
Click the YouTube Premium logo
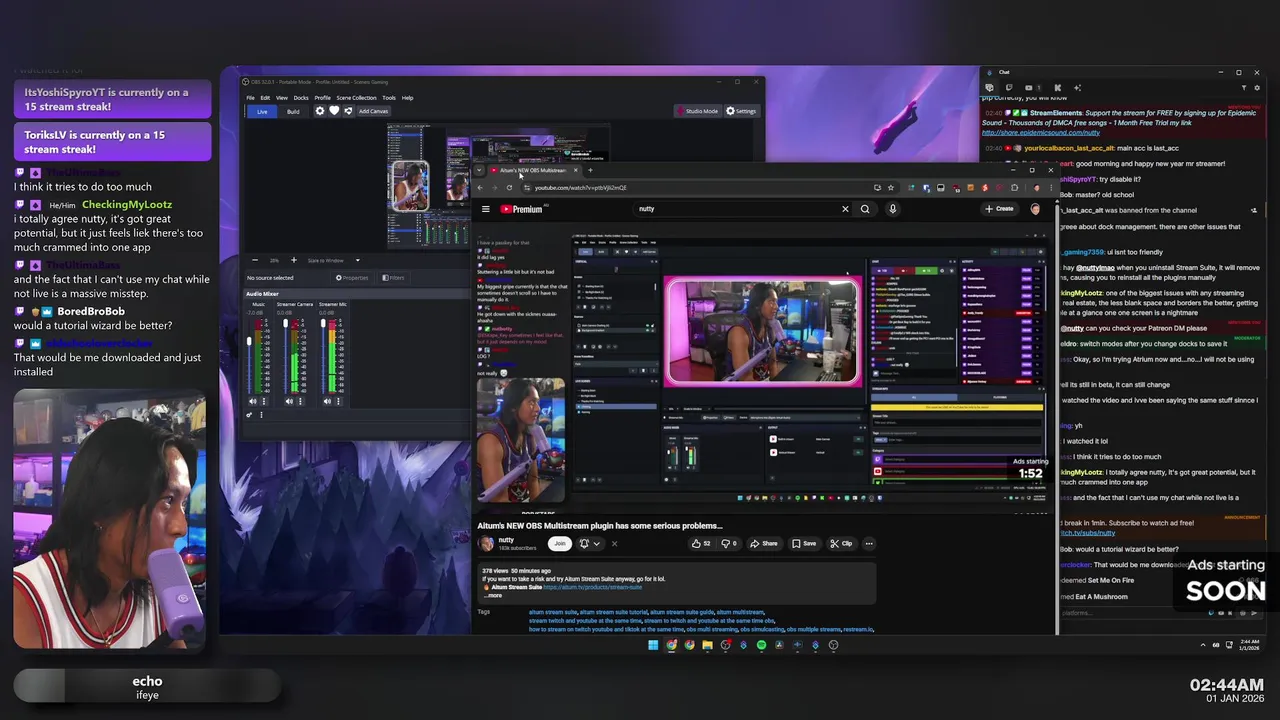522,209
